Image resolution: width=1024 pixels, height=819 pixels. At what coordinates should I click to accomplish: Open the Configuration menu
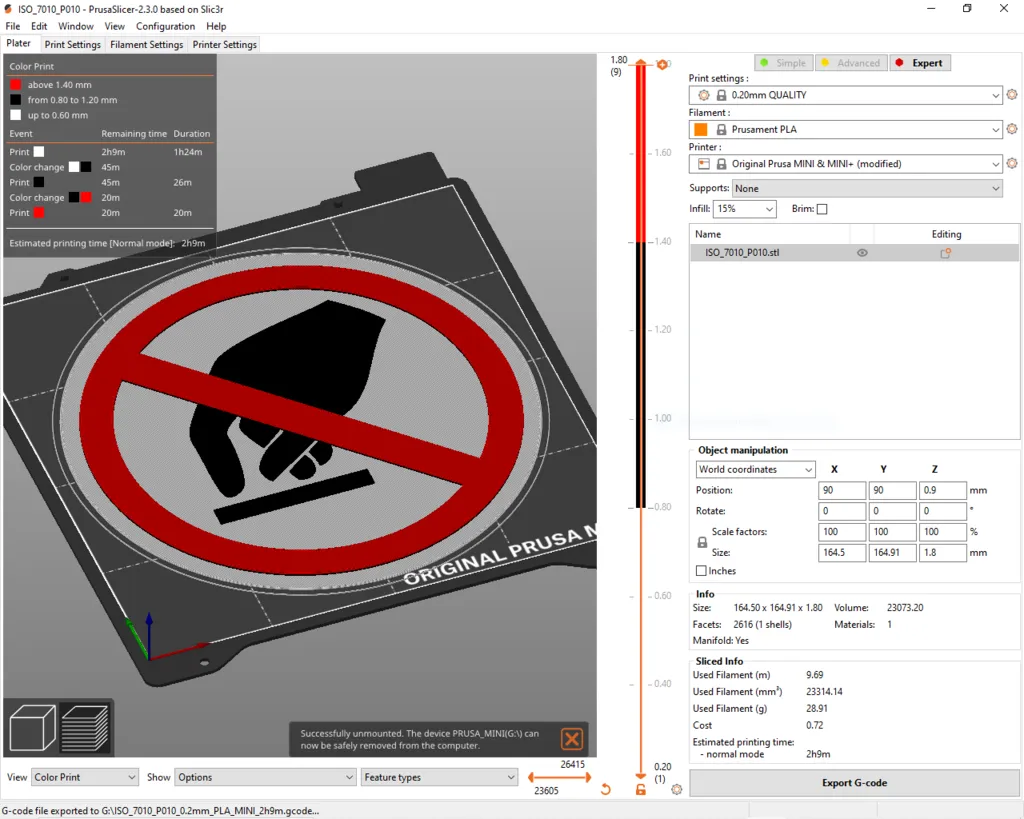tap(165, 26)
